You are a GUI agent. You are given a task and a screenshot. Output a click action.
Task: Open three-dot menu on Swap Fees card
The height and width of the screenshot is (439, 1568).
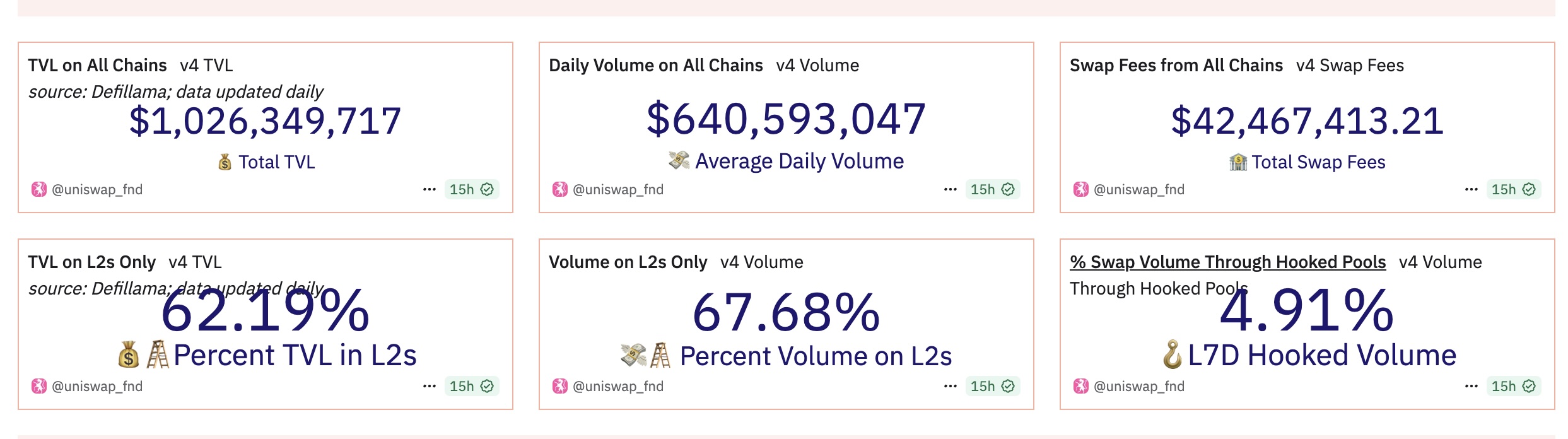(1471, 189)
